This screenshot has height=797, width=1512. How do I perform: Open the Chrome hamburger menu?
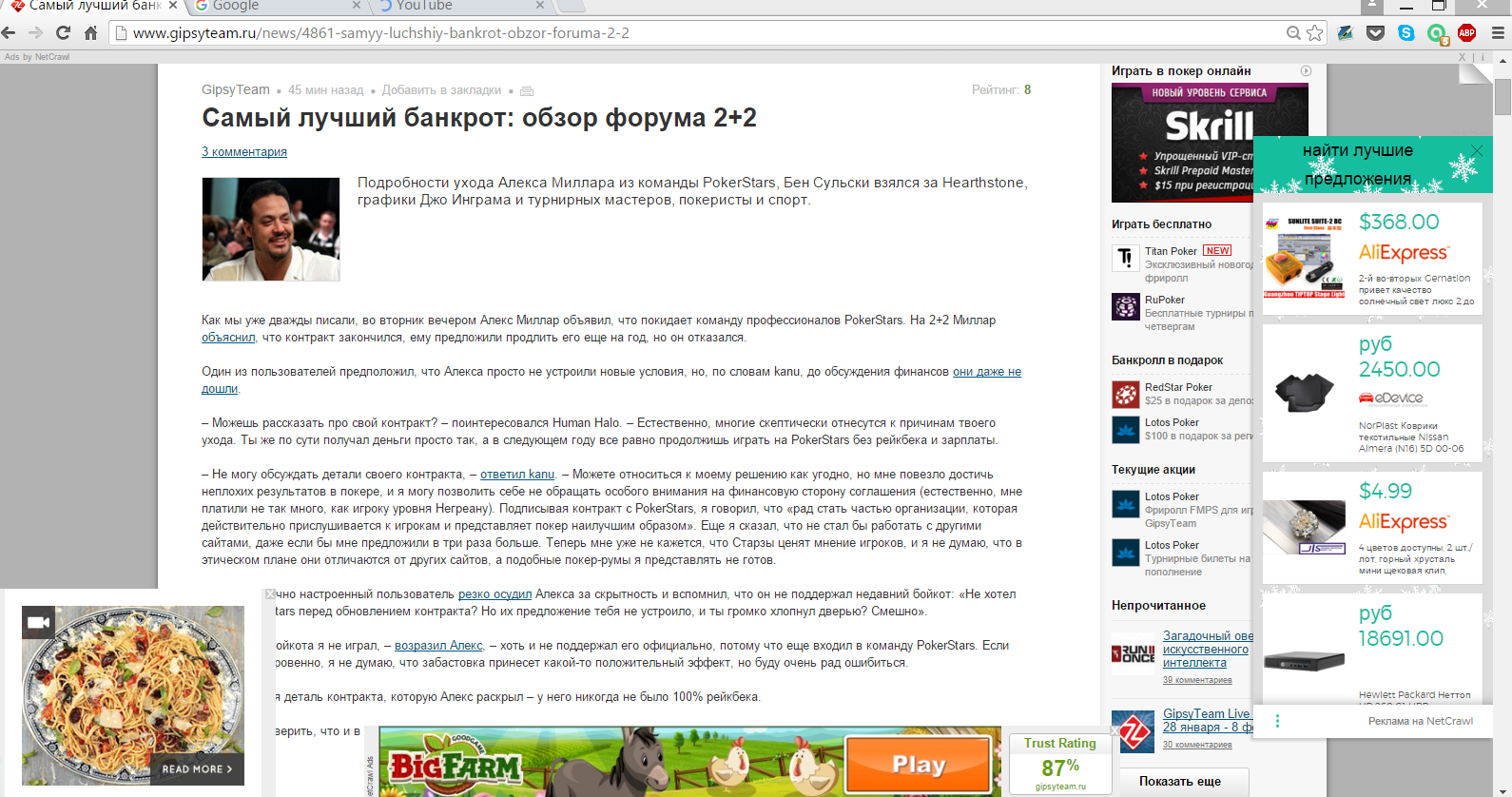(1498, 33)
